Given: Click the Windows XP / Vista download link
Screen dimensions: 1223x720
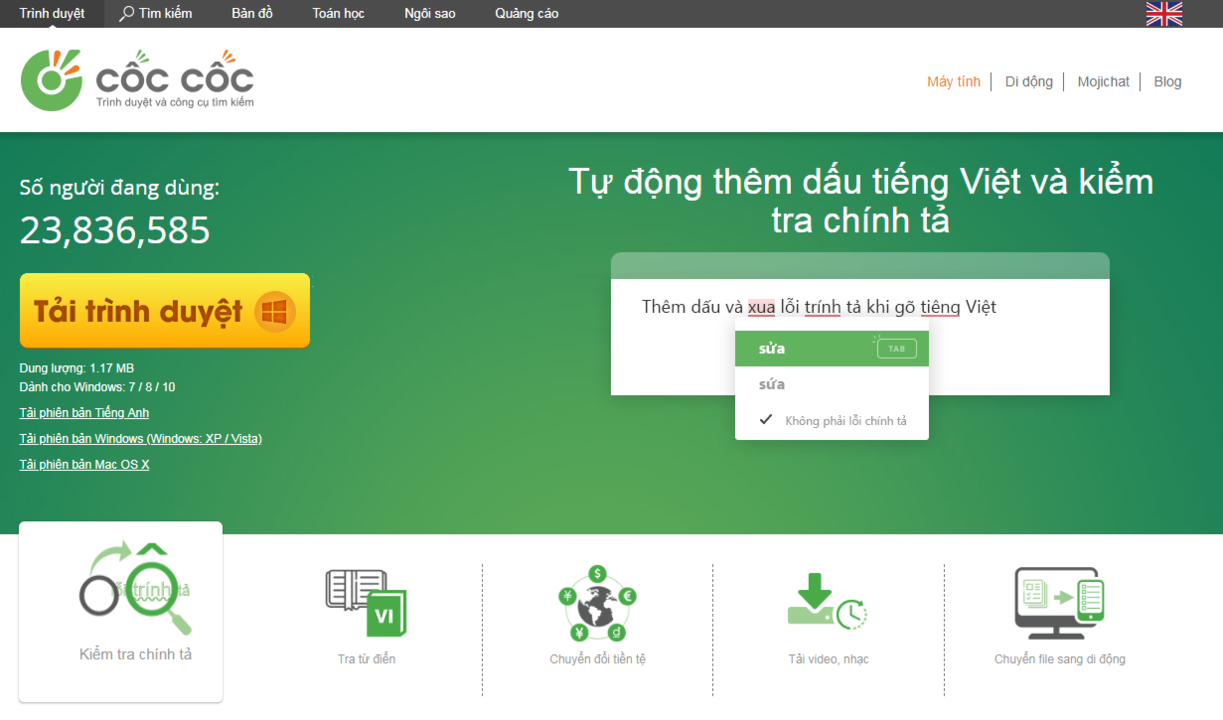Looking at the screenshot, I should tap(140, 439).
